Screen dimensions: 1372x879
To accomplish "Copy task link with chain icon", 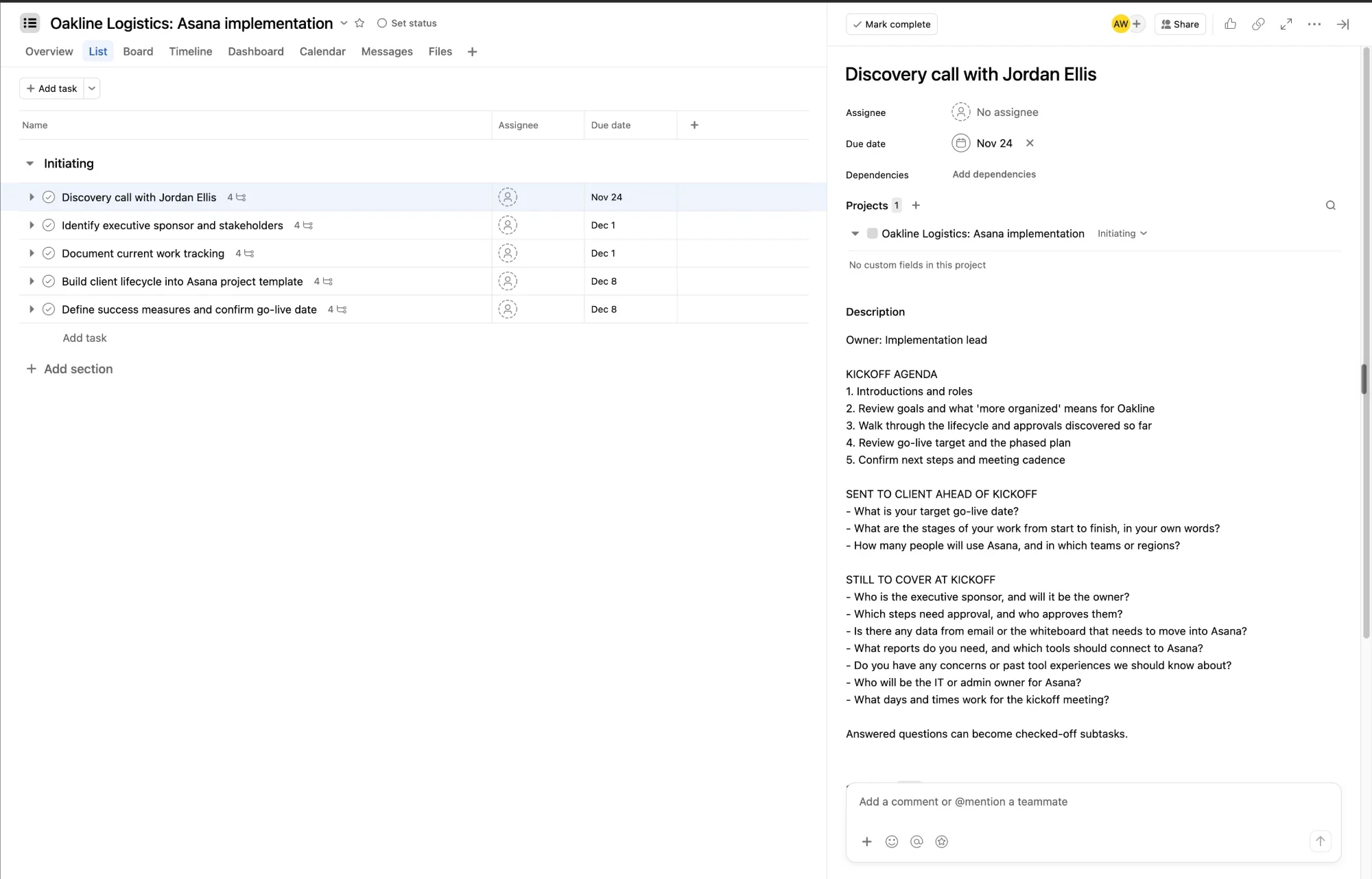I will point(1258,24).
